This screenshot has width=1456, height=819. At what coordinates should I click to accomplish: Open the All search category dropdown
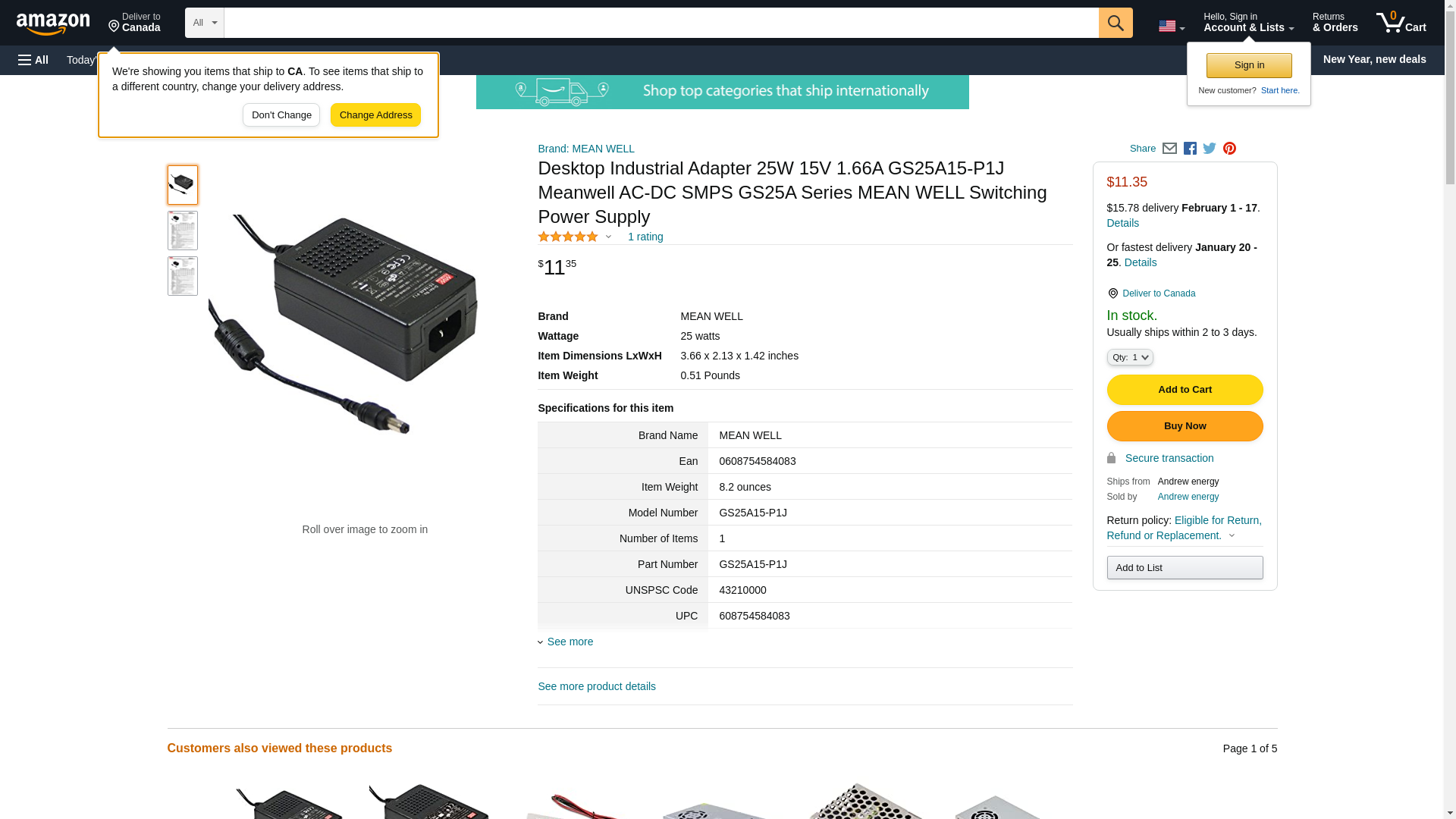tap(205, 23)
